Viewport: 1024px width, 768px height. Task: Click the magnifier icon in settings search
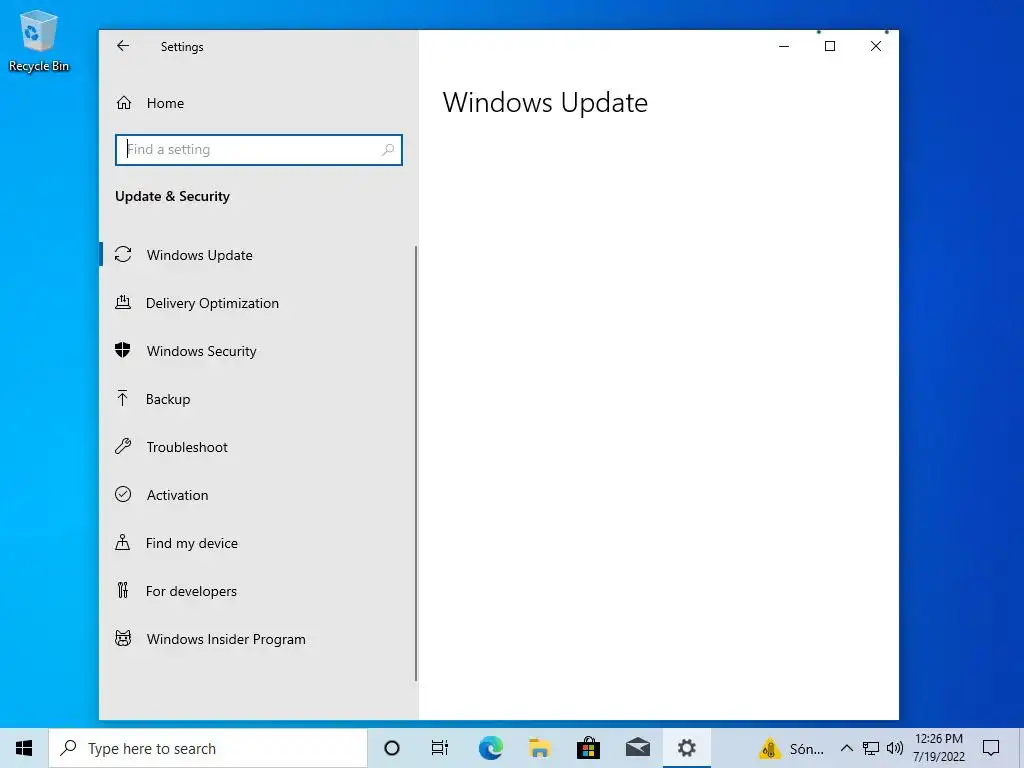click(x=388, y=150)
